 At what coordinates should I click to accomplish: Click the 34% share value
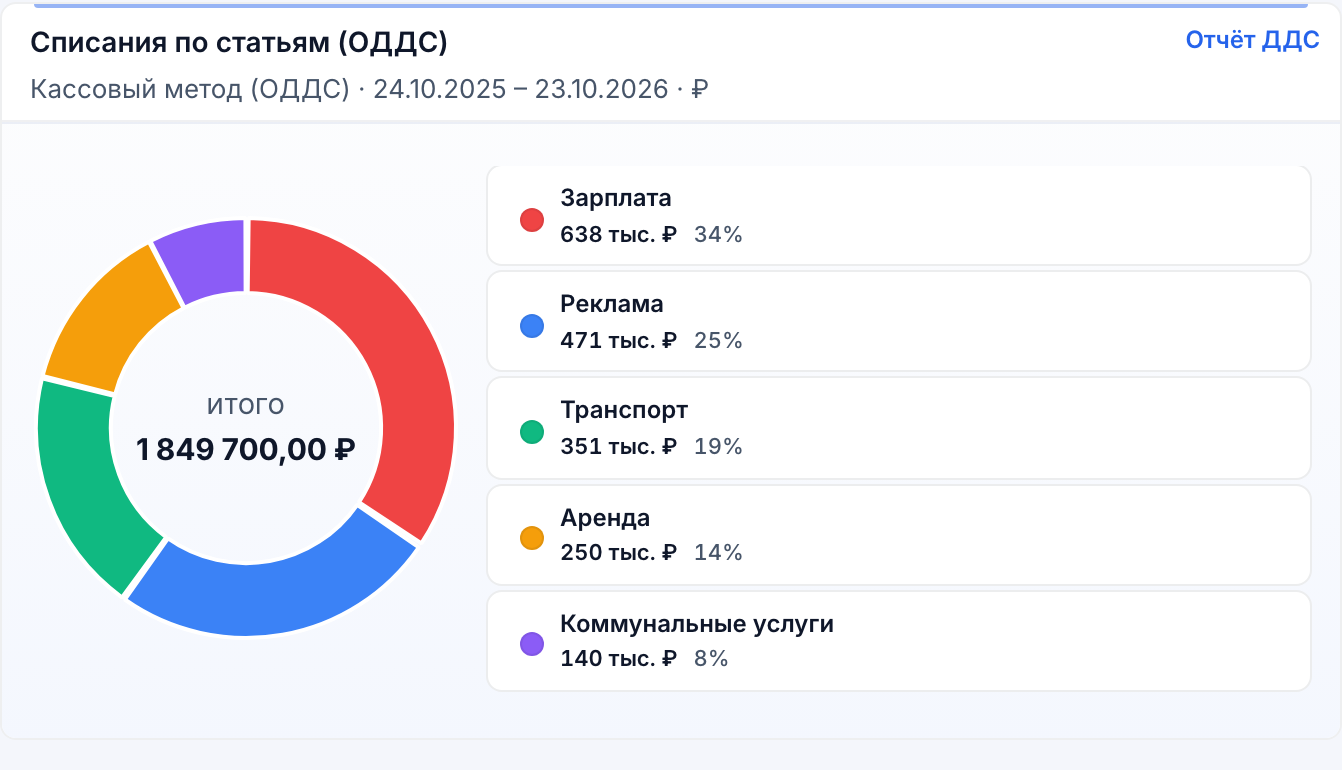pyautogui.click(x=718, y=235)
